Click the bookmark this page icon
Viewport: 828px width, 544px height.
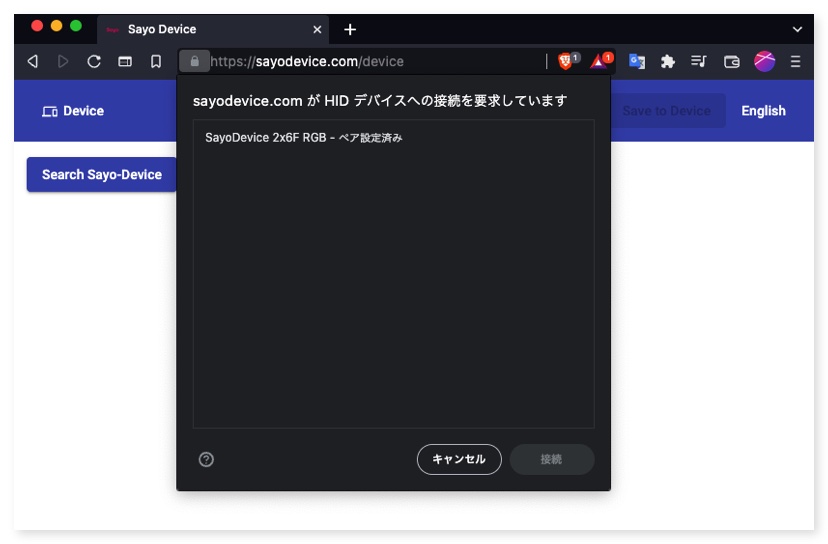[x=156, y=61]
